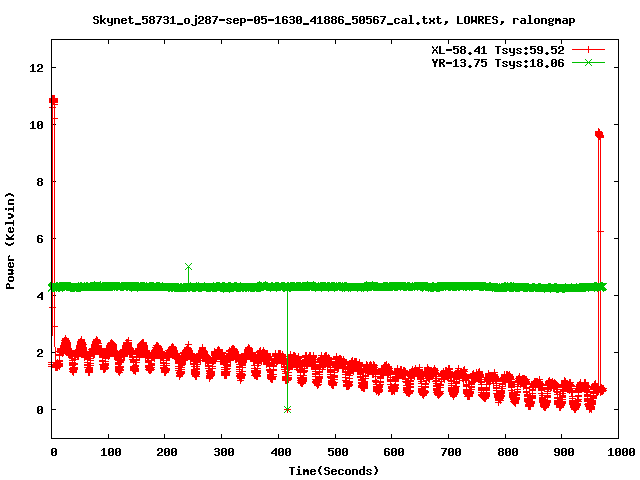Click the x-axis tick label 200
Viewport: 640px width, 480px height.
pos(167,452)
